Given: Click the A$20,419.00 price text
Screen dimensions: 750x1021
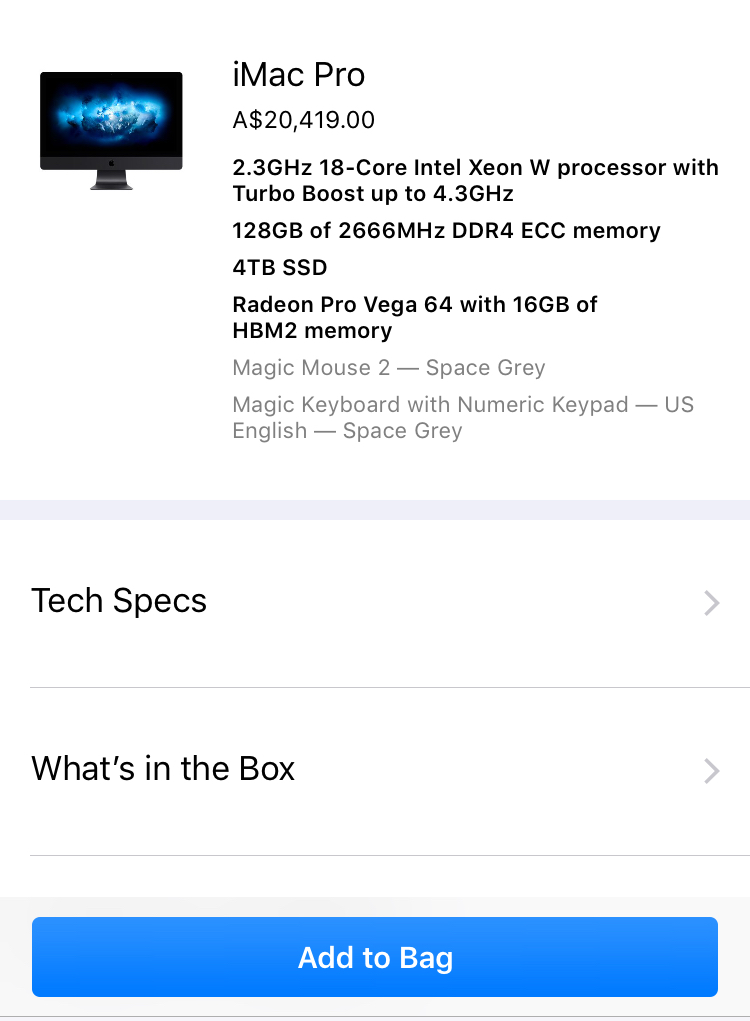Looking at the screenshot, I should pos(303,121).
